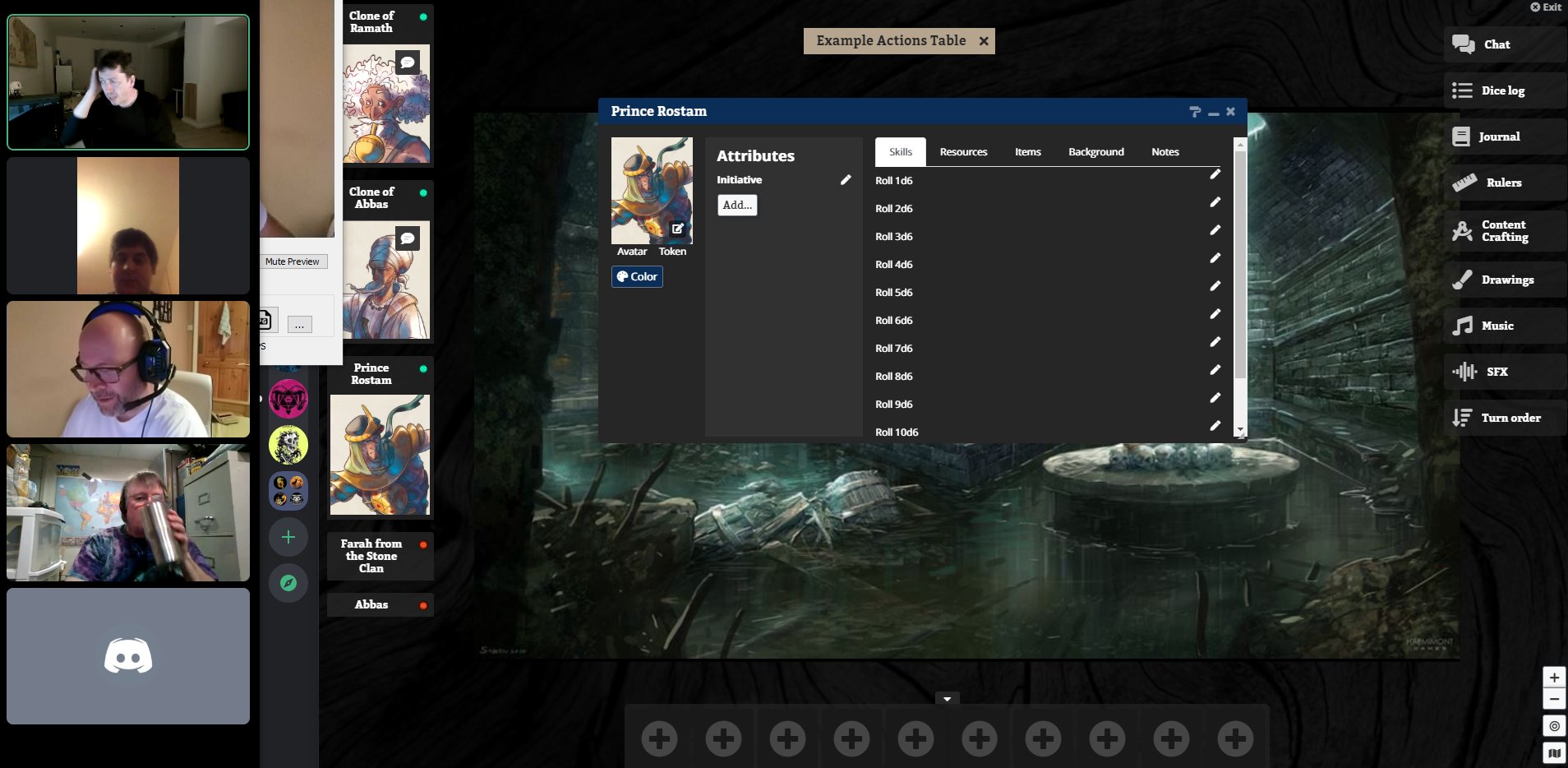This screenshot has height=768, width=1568.
Task: Open the Dice log panel
Action: (x=1501, y=90)
